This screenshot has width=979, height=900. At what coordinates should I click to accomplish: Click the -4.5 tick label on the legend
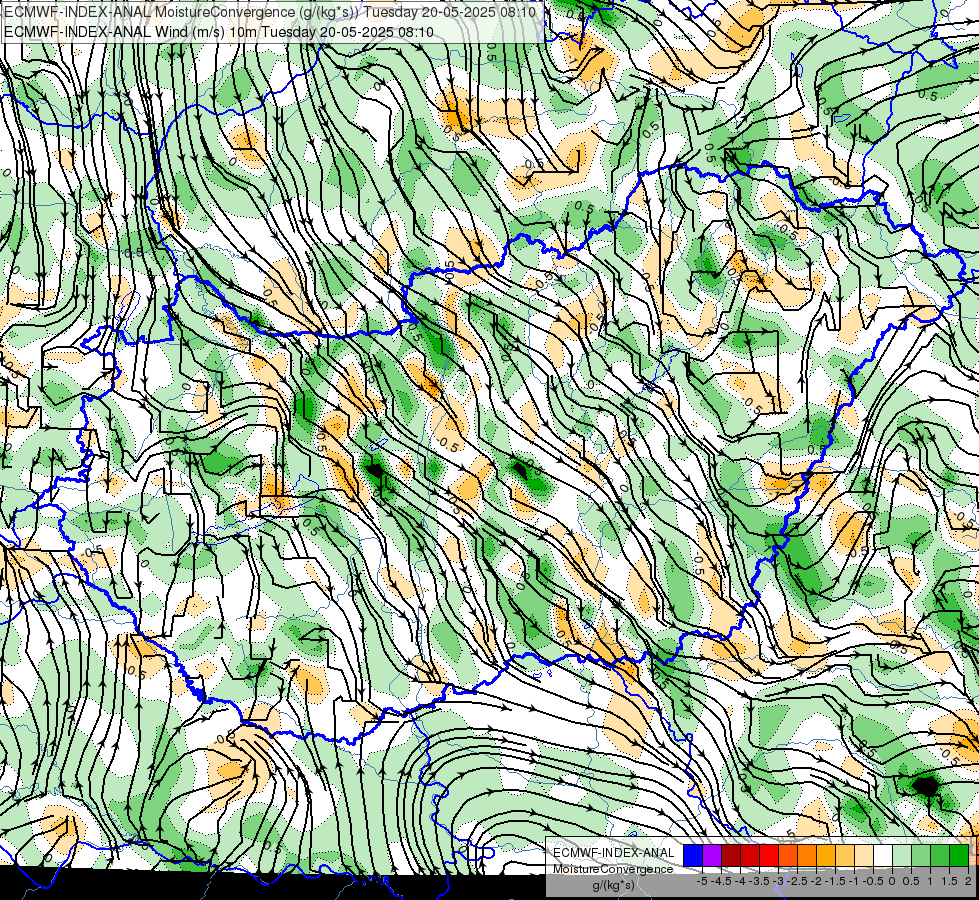pyautogui.click(x=722, y=881)
